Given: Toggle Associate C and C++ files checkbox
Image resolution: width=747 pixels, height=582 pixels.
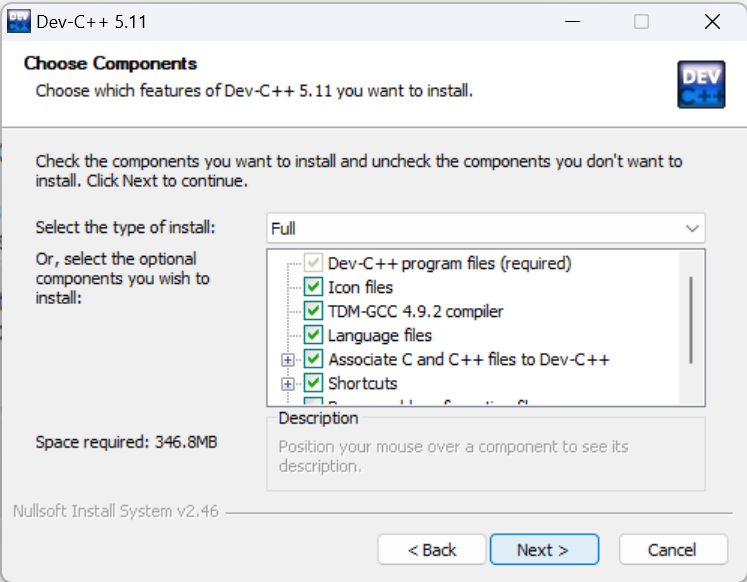Looking at the screenshot, I should coord(313,359).
